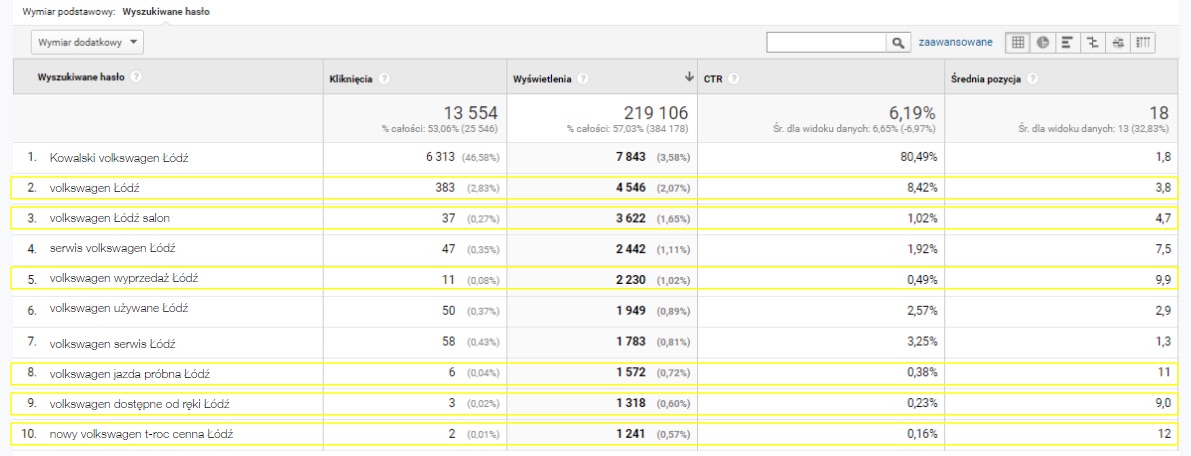Image resolution: width=1191 pixels, height=456 pixels.
Task: Select Wyszukiwane hasło primary dimension
Action: pos(166,12)
